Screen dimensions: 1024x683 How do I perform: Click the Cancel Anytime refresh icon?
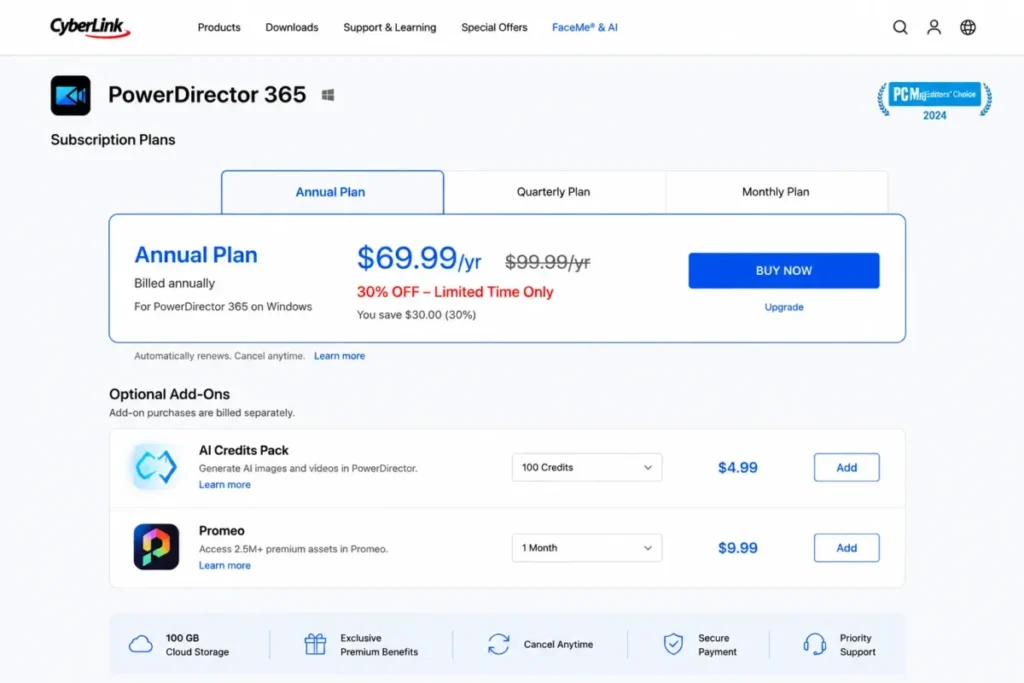click(499, 644)
